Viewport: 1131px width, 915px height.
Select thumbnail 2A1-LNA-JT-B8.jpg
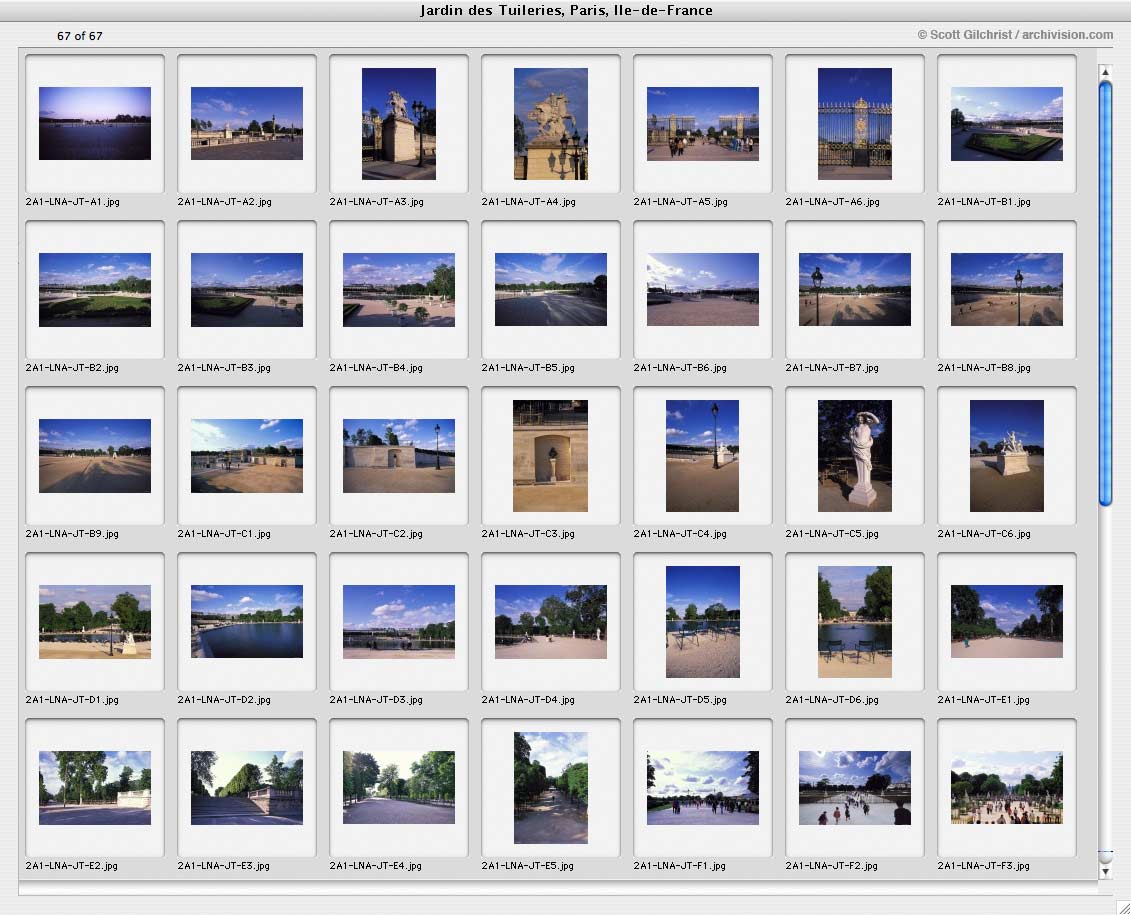tap(1007, 290)
